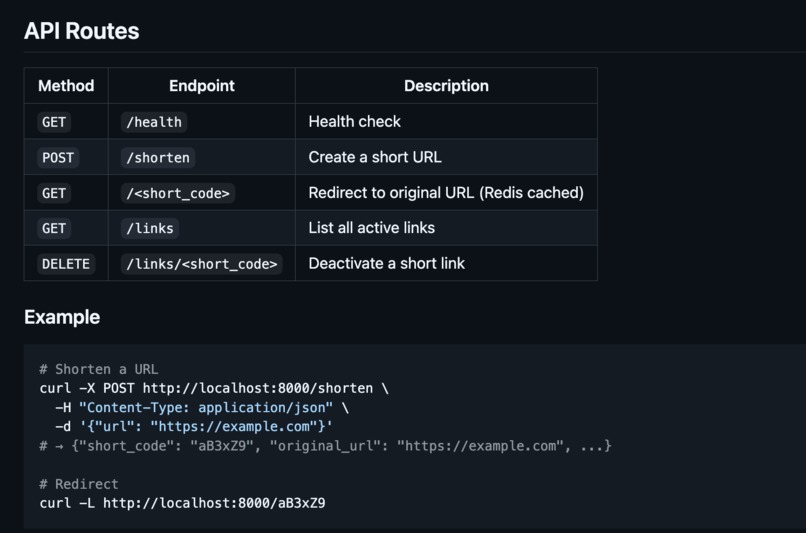Click the List all active links description
Screen dimensions: 806x533
pos(371,228)
